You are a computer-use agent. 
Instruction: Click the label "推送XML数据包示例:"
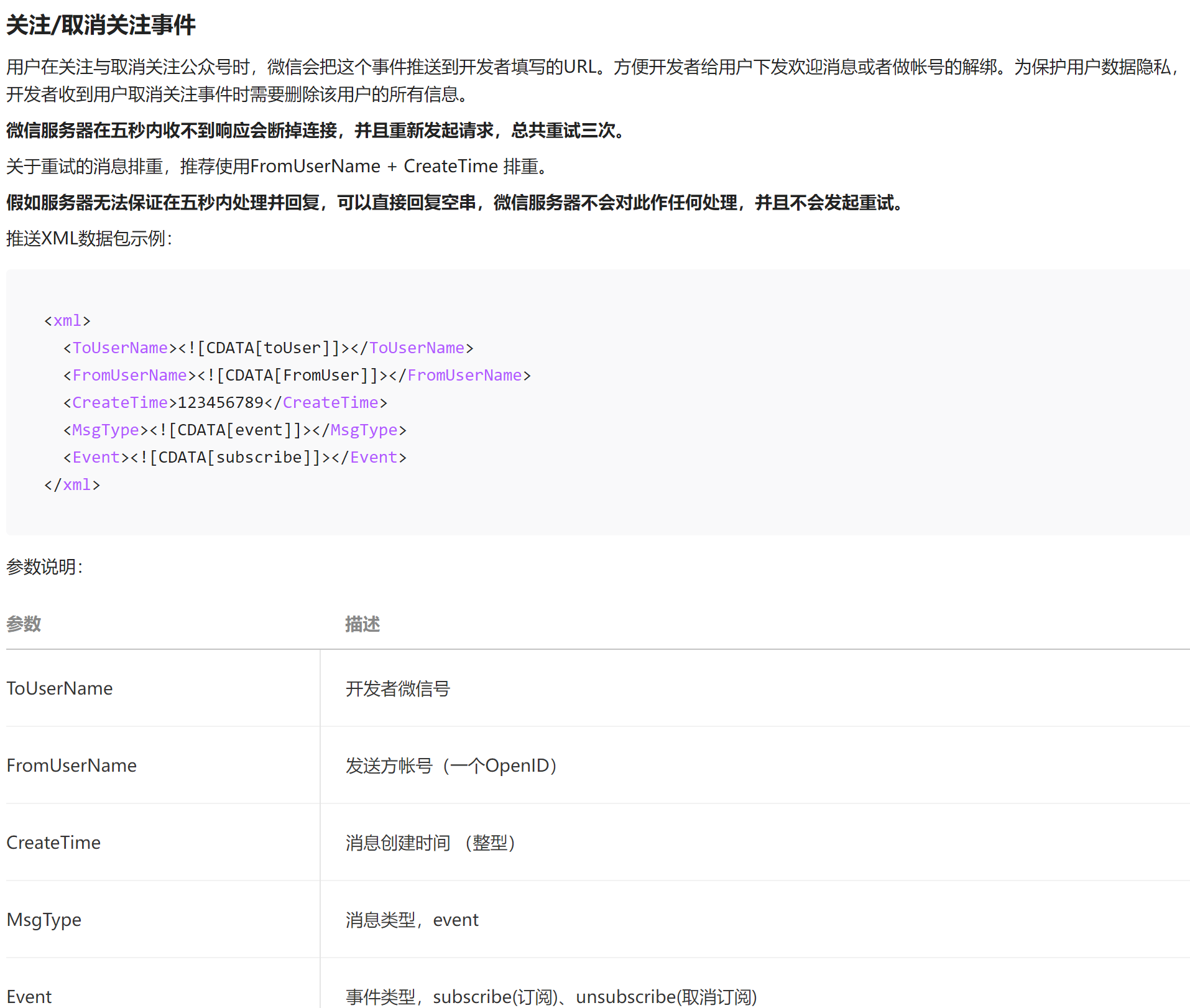pyautogui.click(x=89, y=239)
